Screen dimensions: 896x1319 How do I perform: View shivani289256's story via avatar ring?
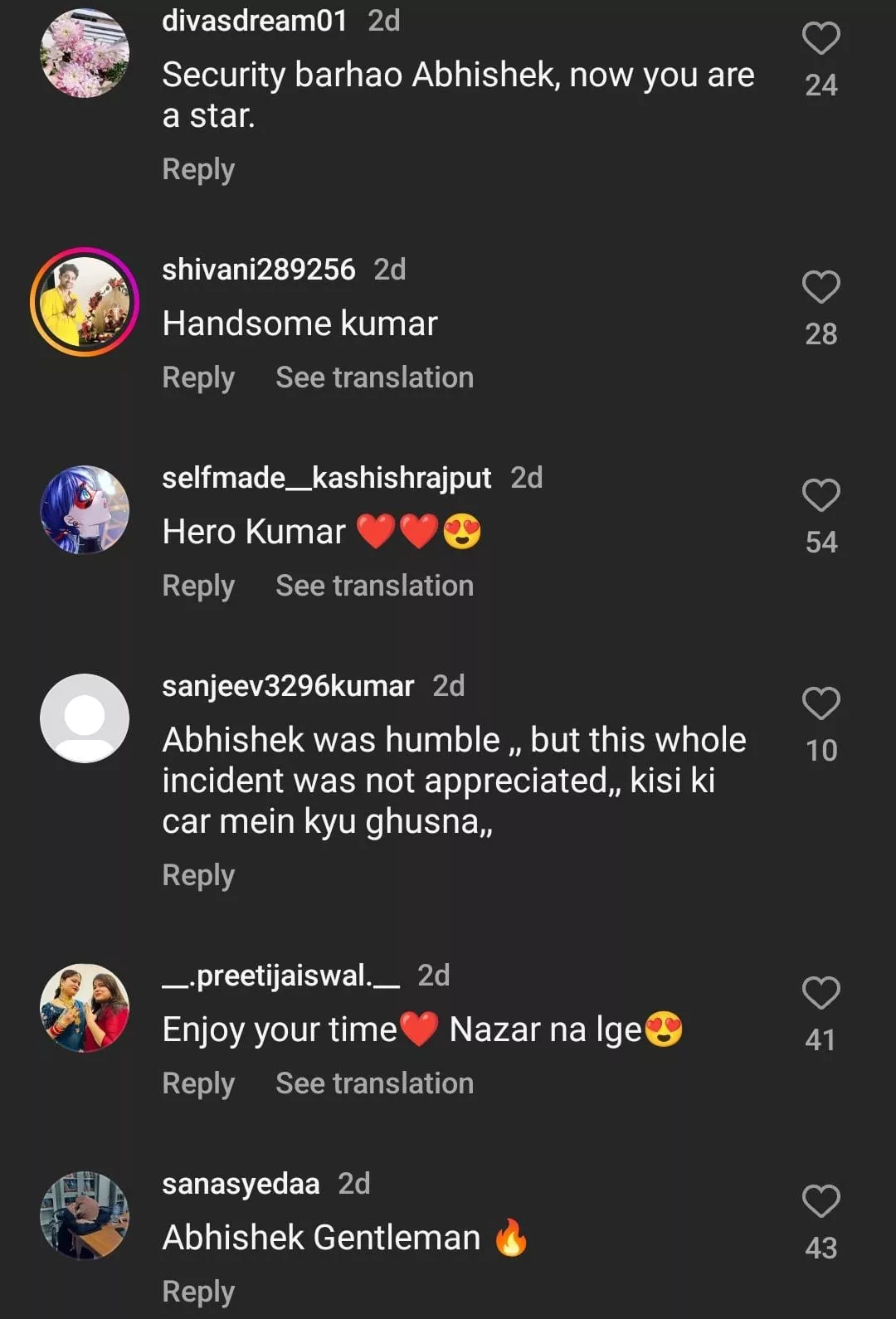[x=85, y=302]
